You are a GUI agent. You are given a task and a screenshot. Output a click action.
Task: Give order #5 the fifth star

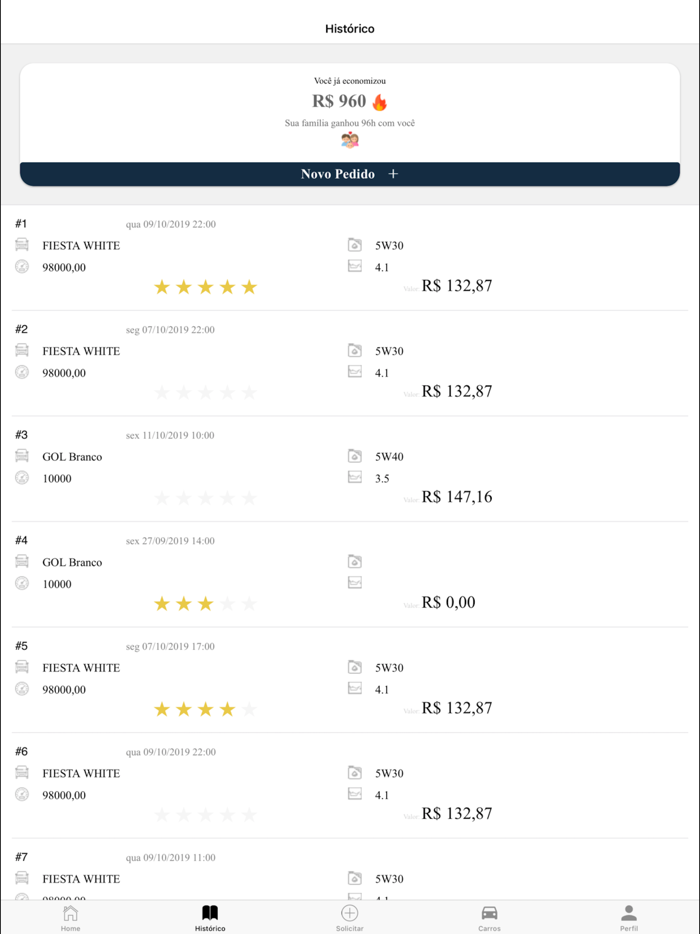(x=249, y=709)
